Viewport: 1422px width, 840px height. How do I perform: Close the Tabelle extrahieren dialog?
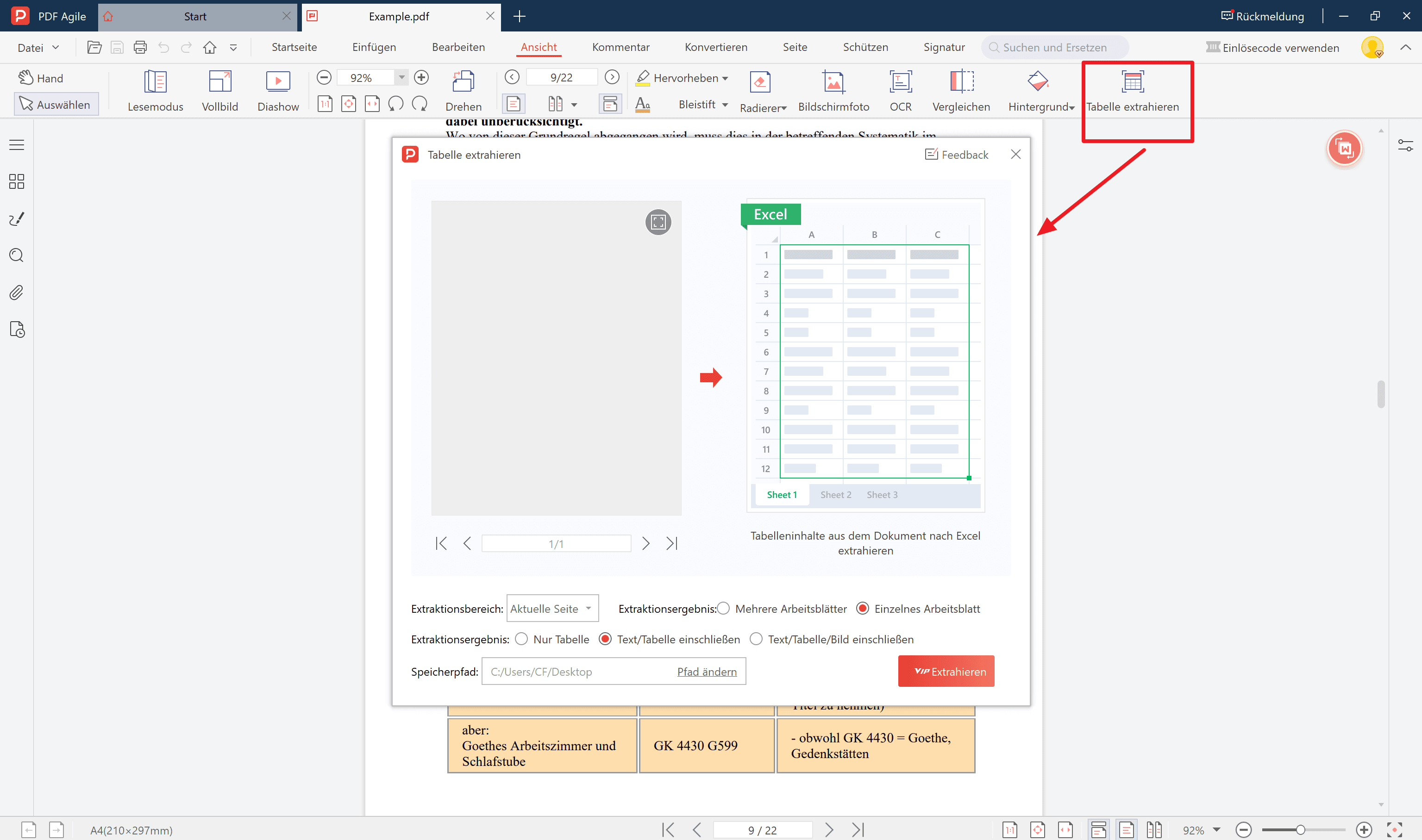coord(1015,154)
